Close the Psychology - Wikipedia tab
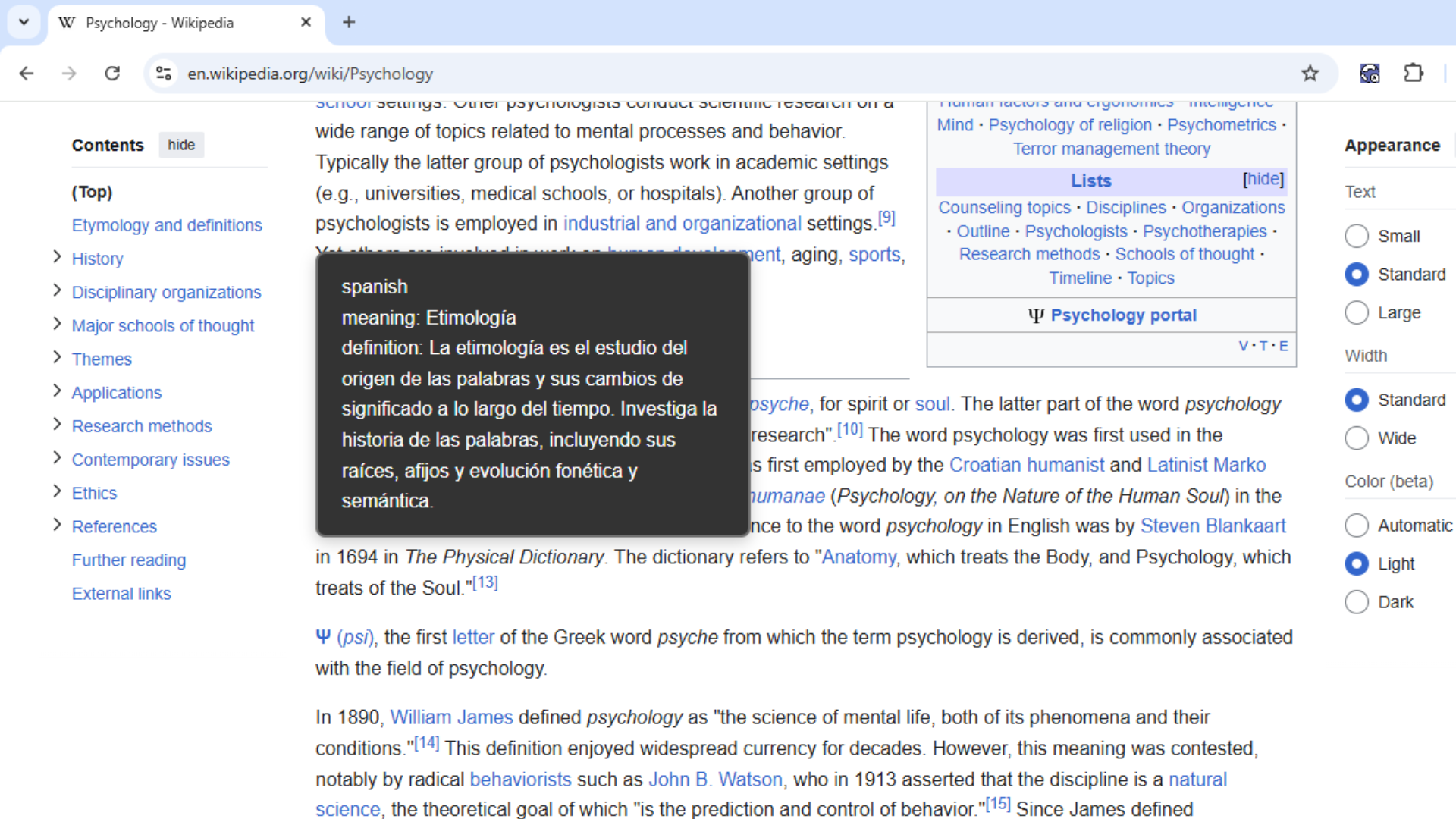This screenshot has width=1456, height=819. [306, 22]
